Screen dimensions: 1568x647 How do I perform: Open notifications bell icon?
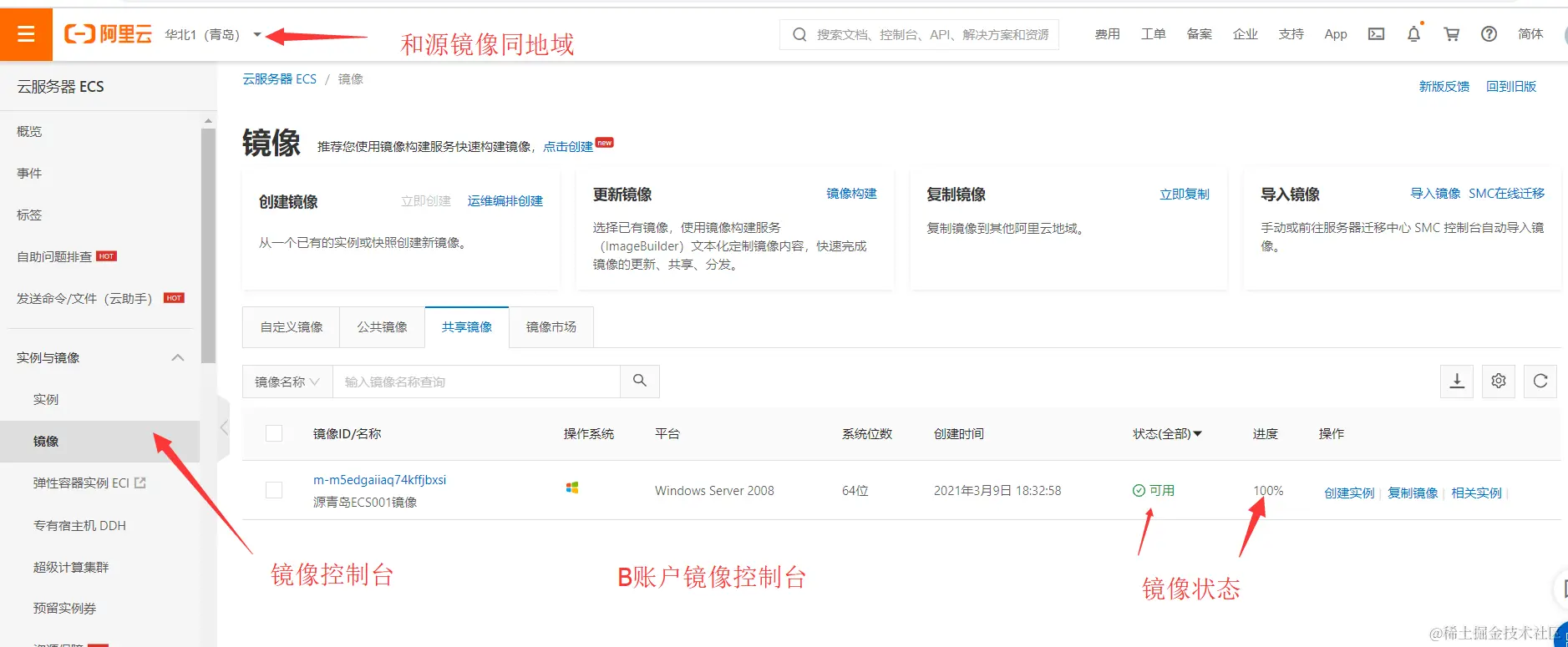pyautogui.click(x=1413, y=34)
